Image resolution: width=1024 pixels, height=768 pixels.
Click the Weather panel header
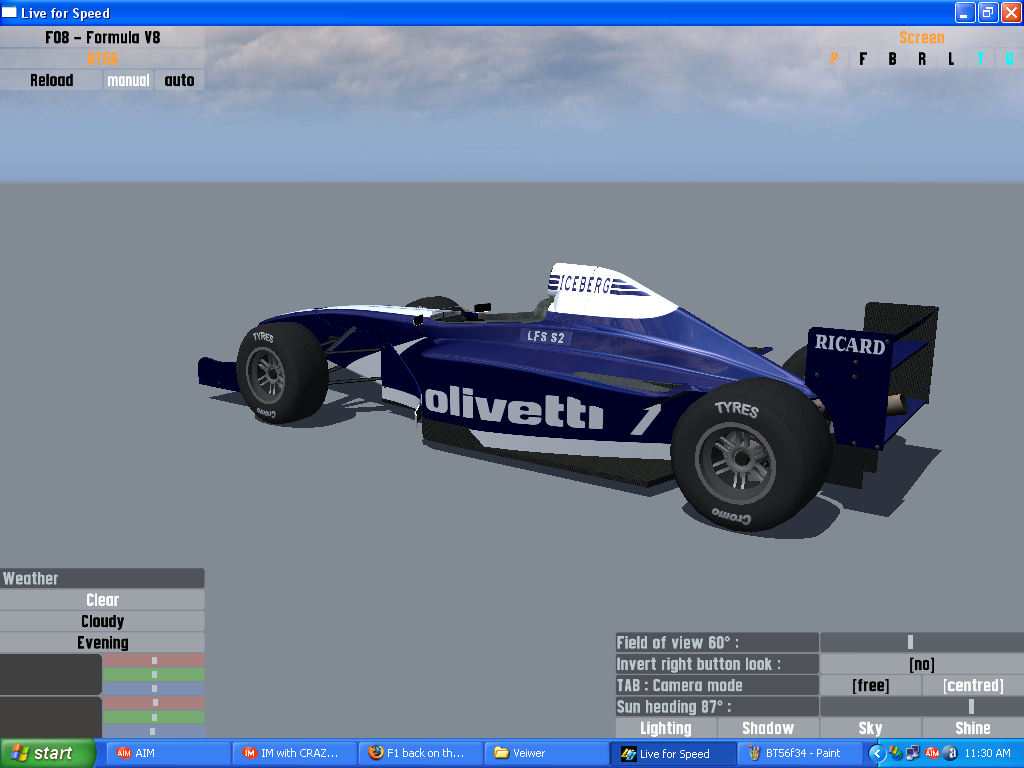(103, 579)
